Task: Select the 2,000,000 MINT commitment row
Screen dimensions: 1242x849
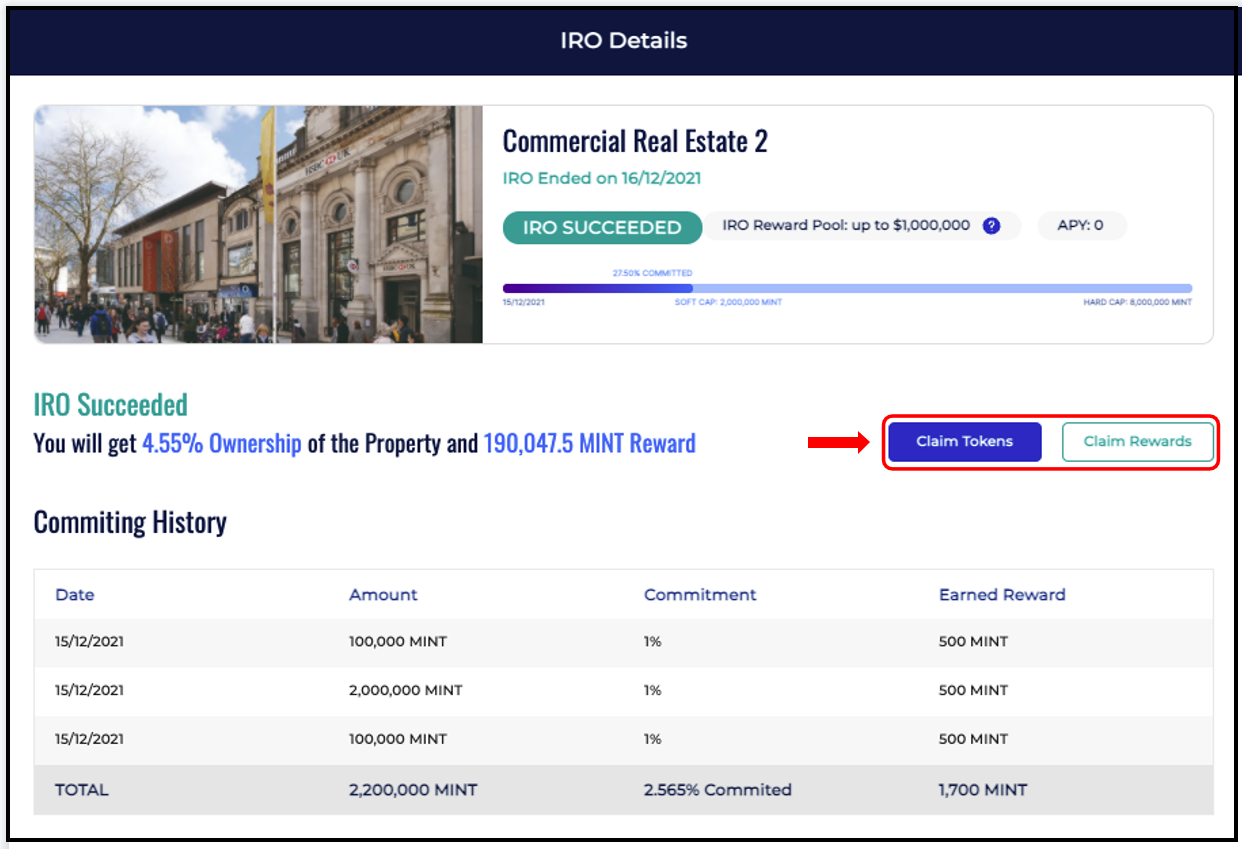Action: [x=624, y=691]
